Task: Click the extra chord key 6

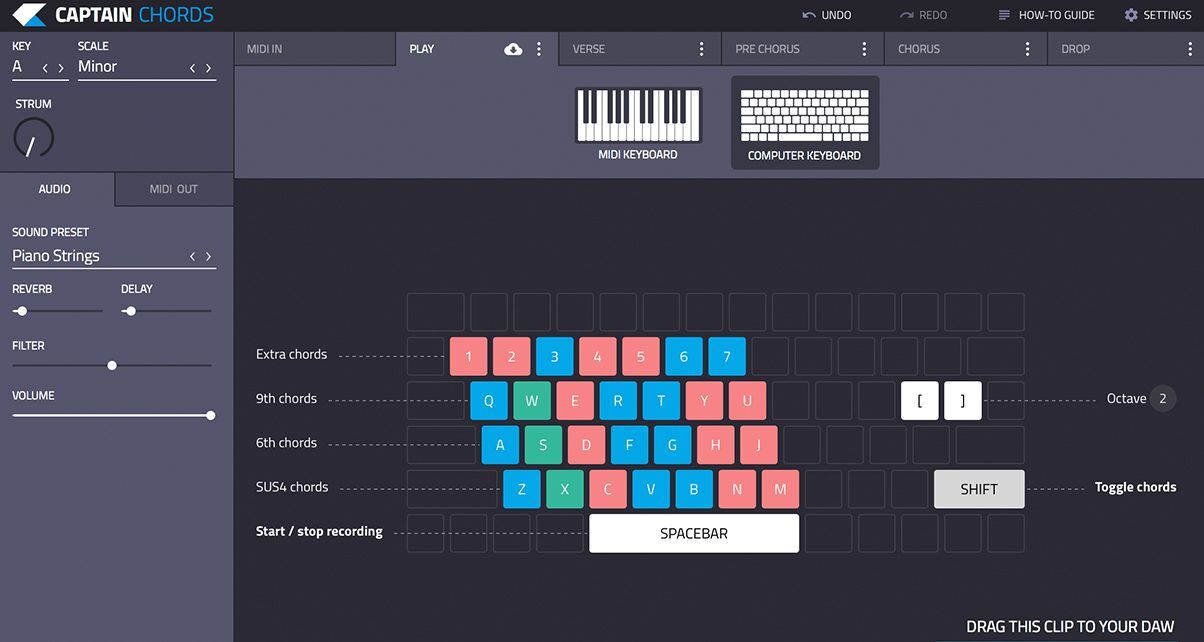Action: 684,356
